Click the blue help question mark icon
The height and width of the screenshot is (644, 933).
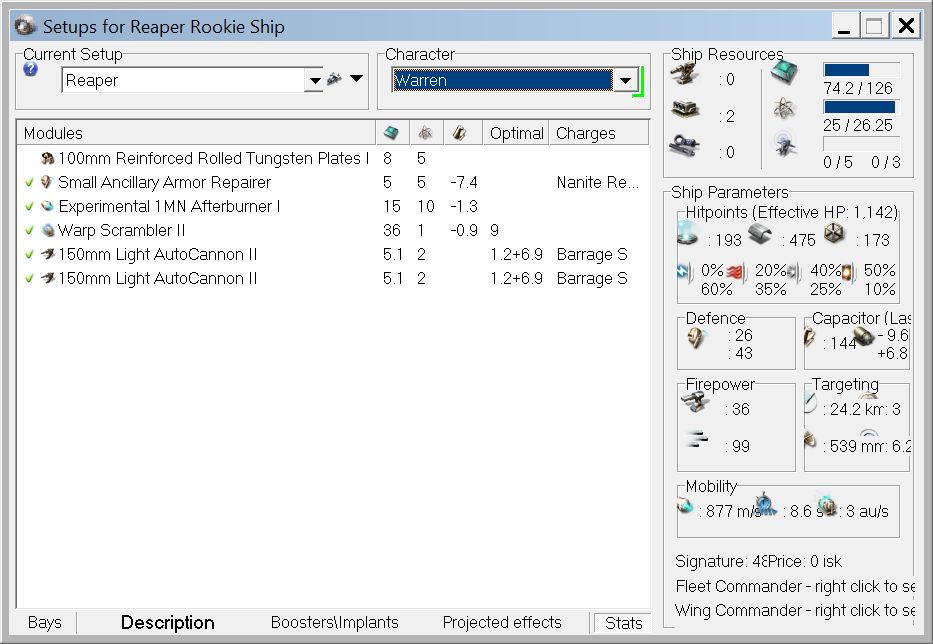pos(30,70)
